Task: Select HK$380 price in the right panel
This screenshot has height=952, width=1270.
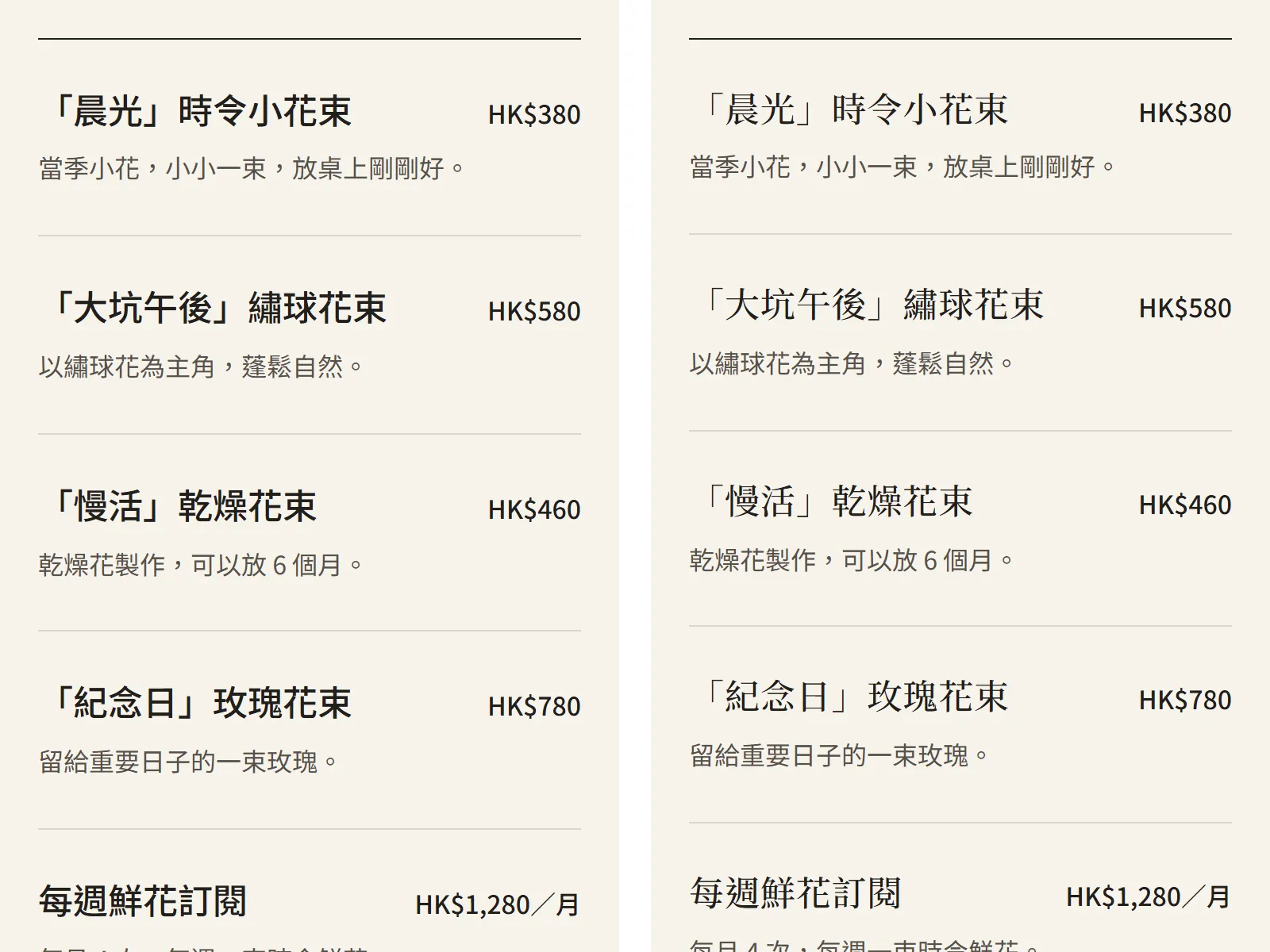Action: click(x=1185, y=113)
